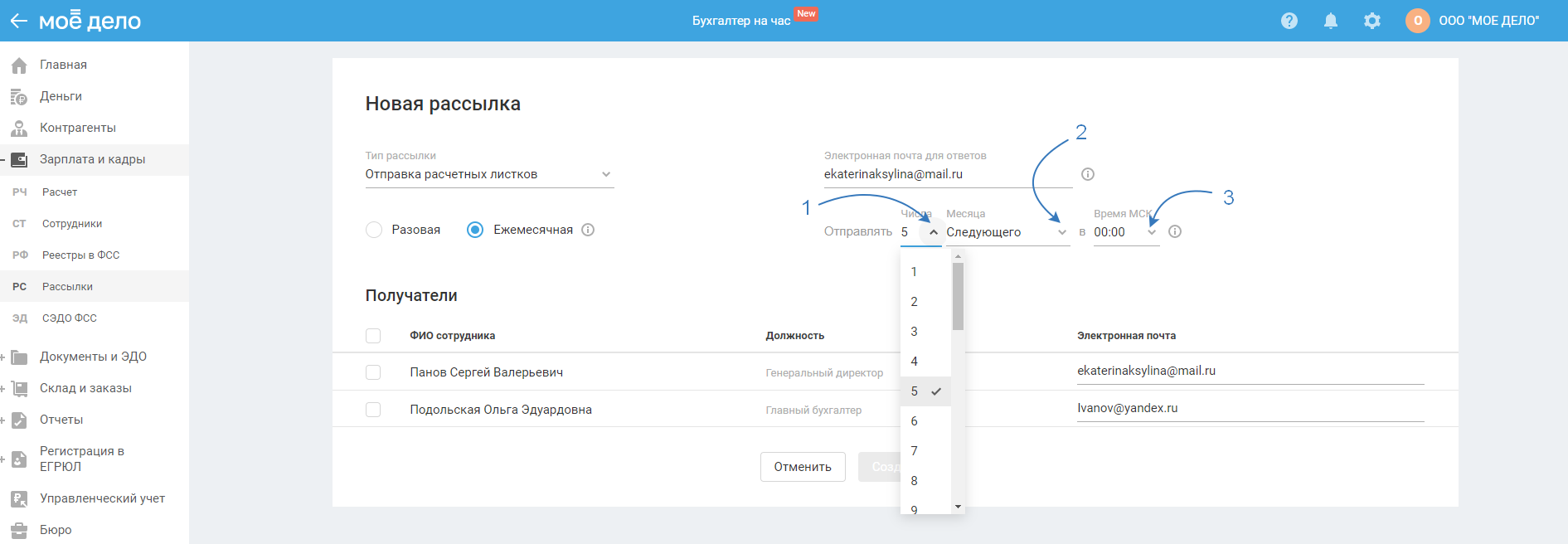Click info icon next to time field
1568x544 pixels.
point(1175,231)
